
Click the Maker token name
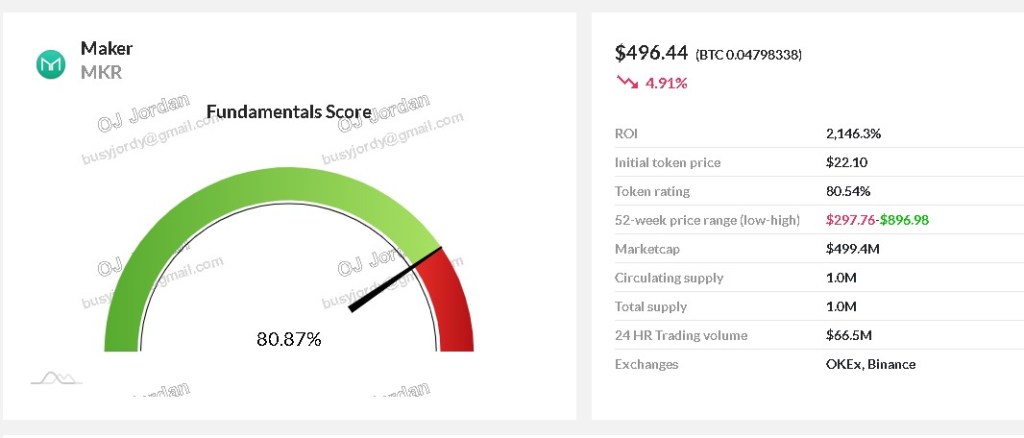pos(106,49)
